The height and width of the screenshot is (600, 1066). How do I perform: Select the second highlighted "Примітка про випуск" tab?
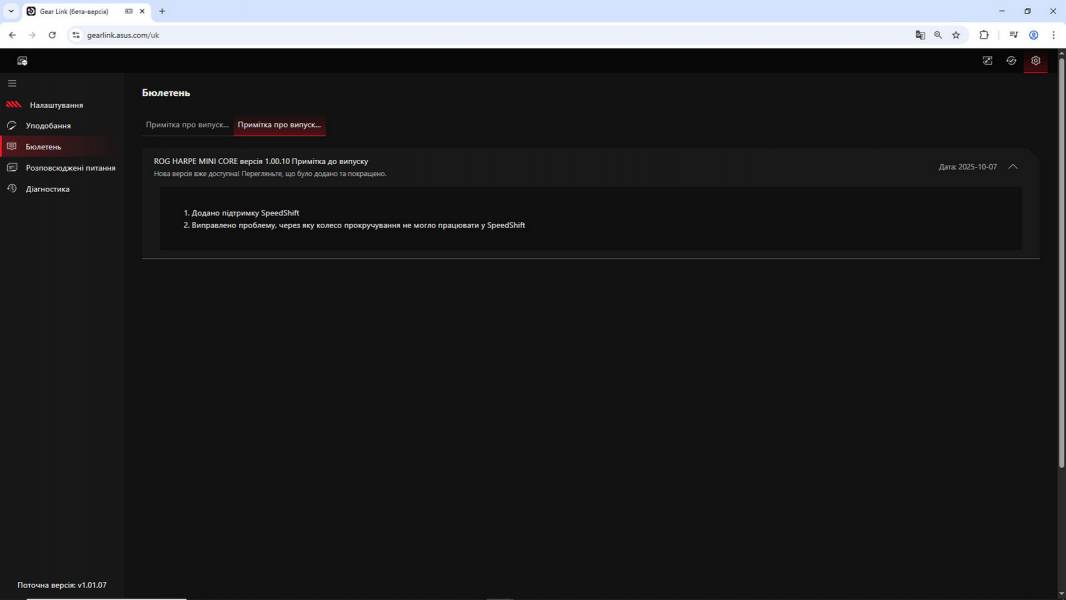pos(279,125)
